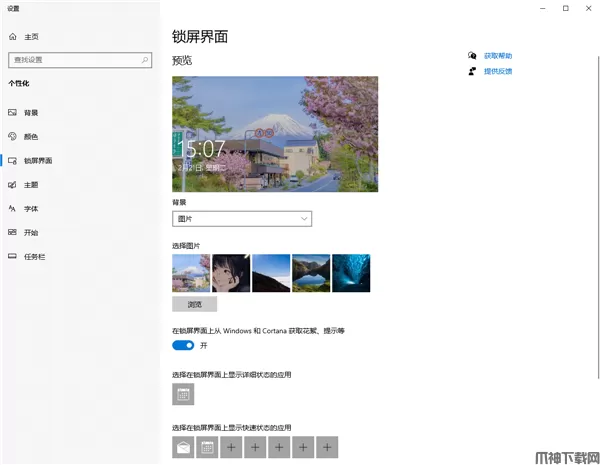Toggle off Windows and Cortana tips switch
600x465 pixels.
tap(183, 345)
